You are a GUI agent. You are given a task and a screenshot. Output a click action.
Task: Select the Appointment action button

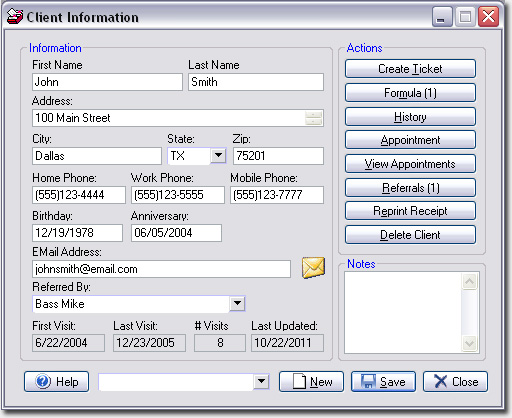pos(410,140)
